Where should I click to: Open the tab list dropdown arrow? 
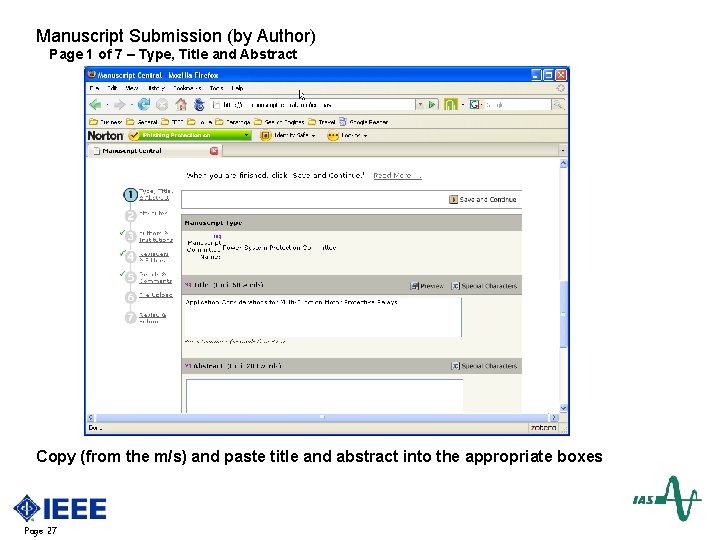[563, 151]
